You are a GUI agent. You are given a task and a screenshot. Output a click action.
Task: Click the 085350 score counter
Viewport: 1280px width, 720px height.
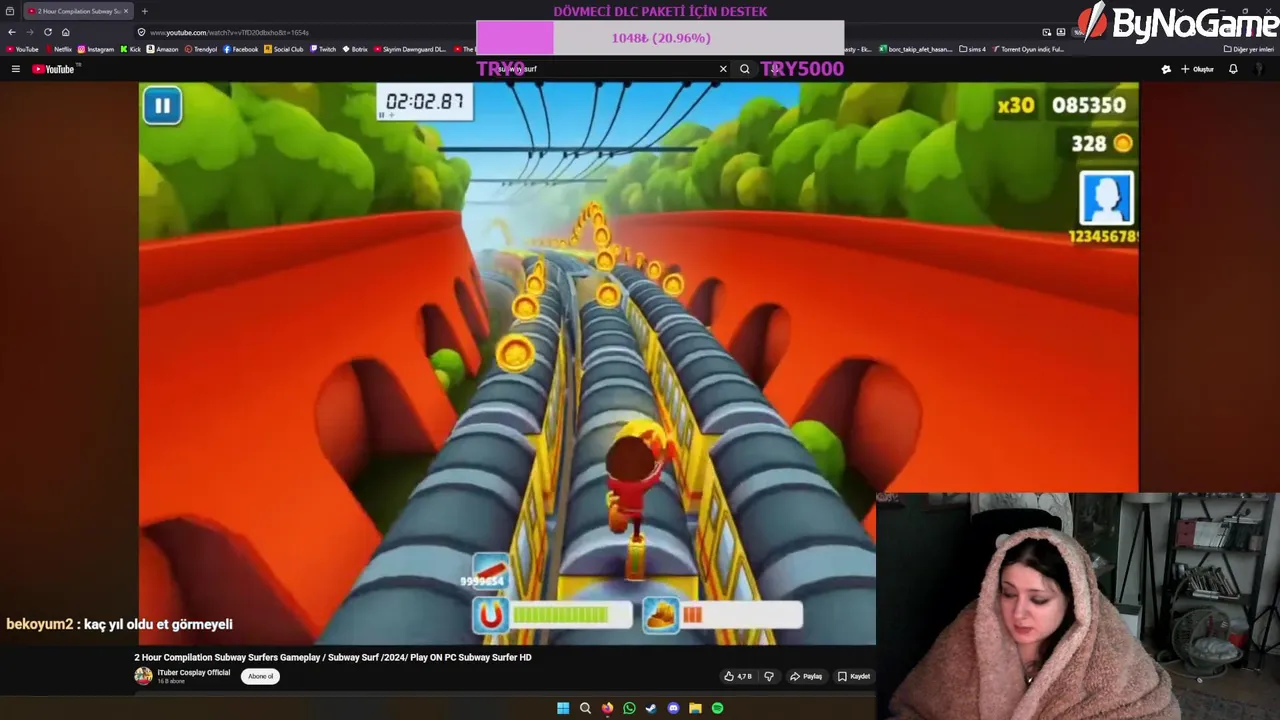[x=1089, y=105]
